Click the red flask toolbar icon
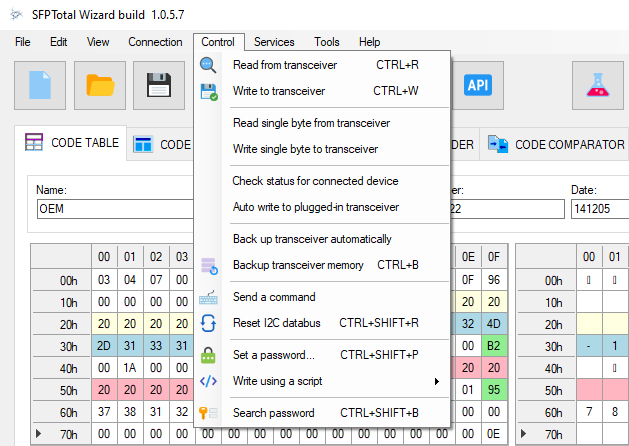The width and height of the screenshot is (629, 446). tap(598, 85)
